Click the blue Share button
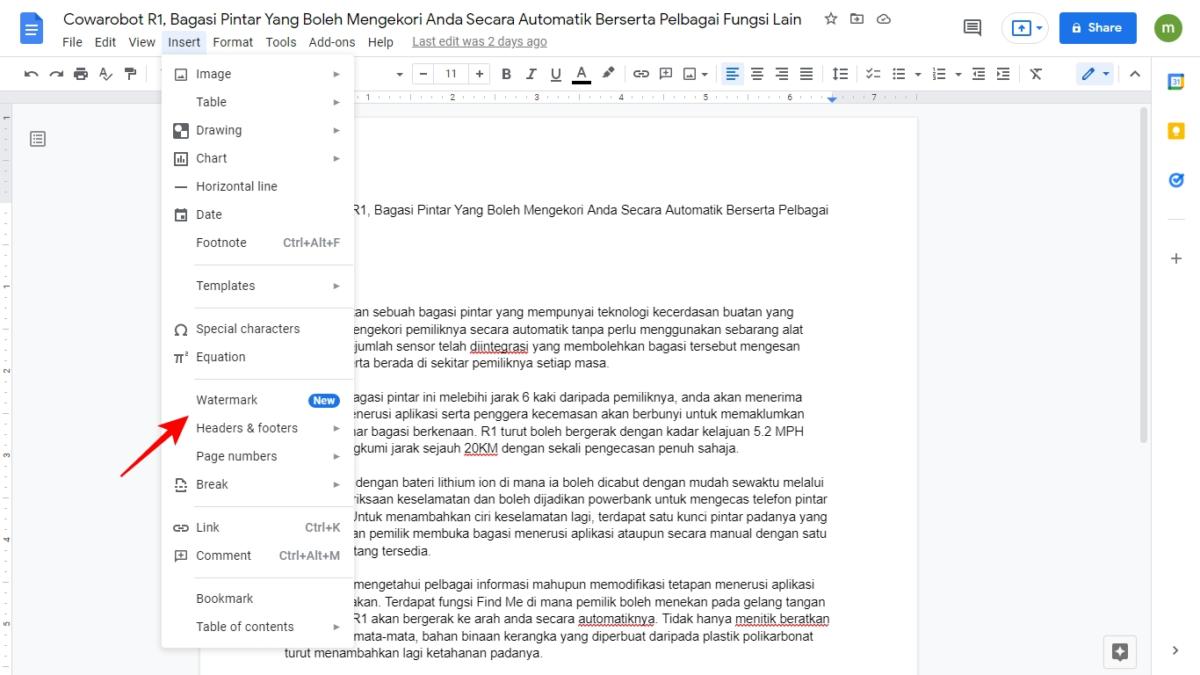Screen dimensions: 1200x675 click(x=1097, y=28)
